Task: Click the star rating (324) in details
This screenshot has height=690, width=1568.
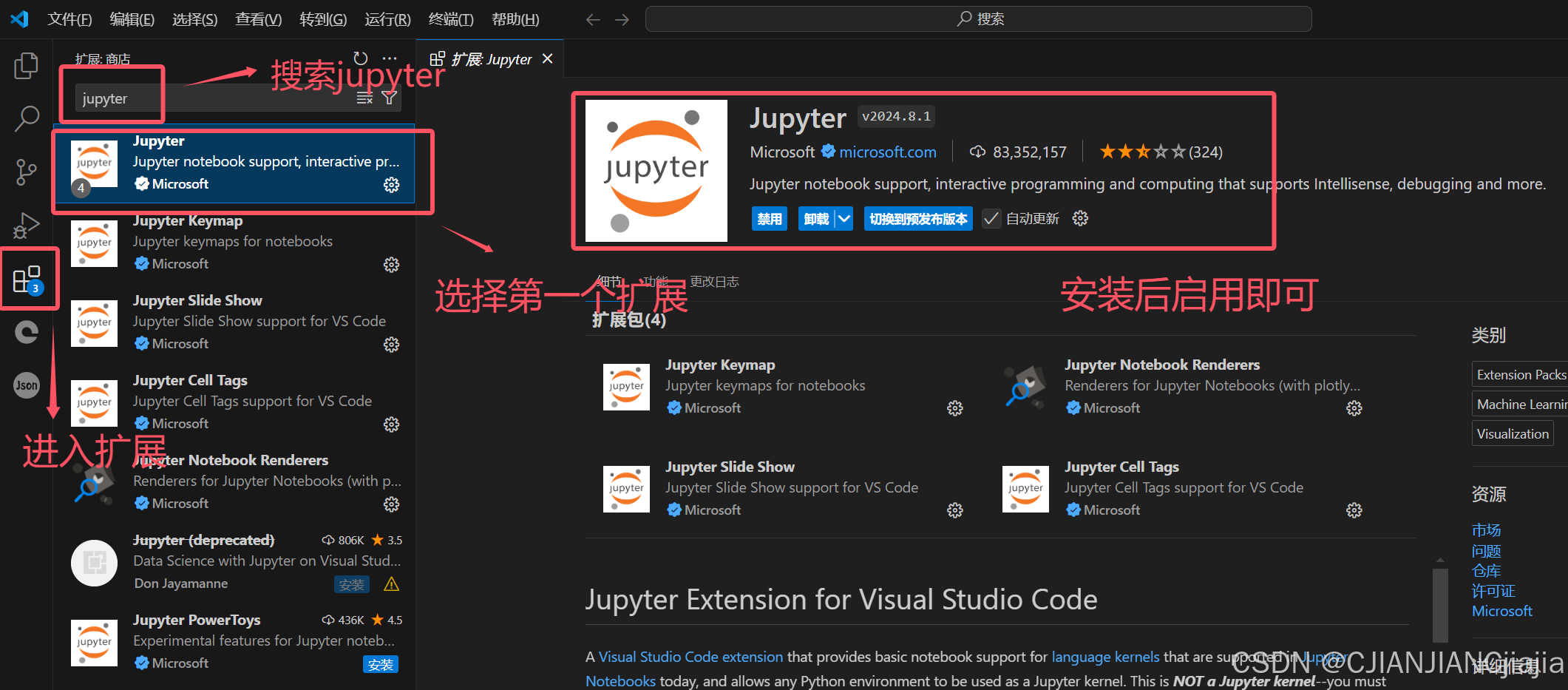Action: click(x=1161, y=152)
